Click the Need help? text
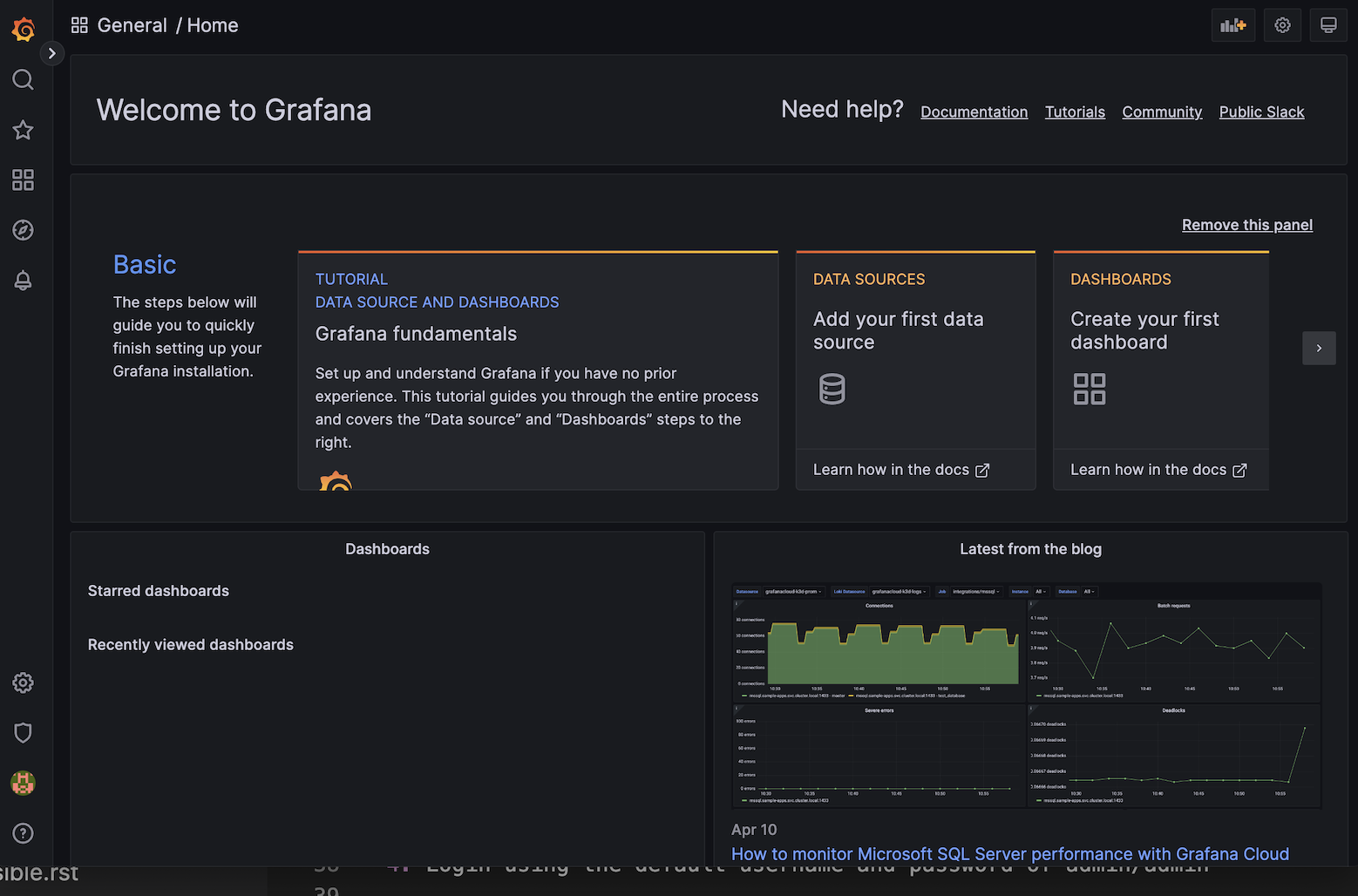The image size is (1358, 896). pos(842,109)
